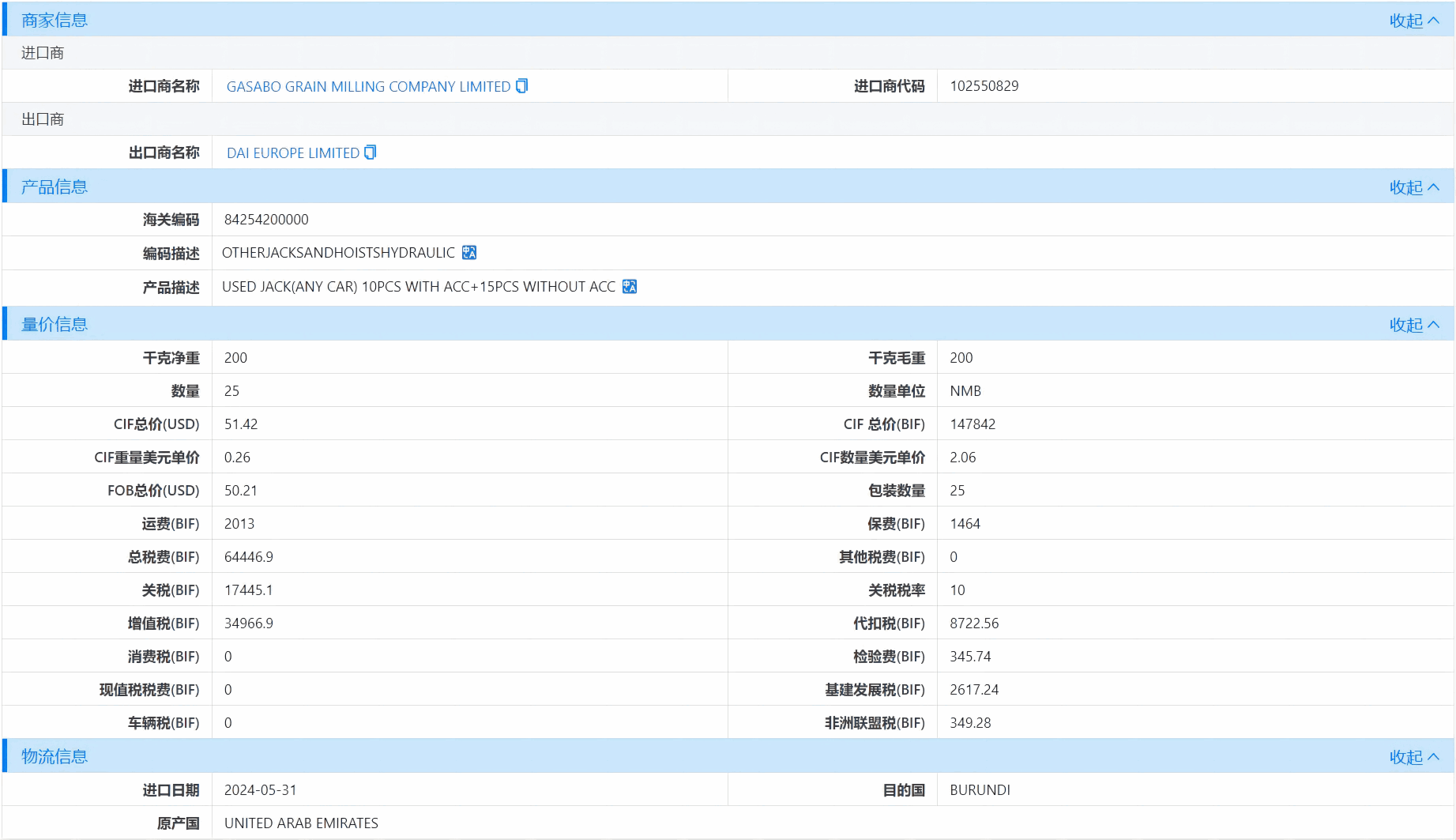This screenshot has height=840, width=1456.
Task: Click the importer code 102550829
Action: coord(984,86)
